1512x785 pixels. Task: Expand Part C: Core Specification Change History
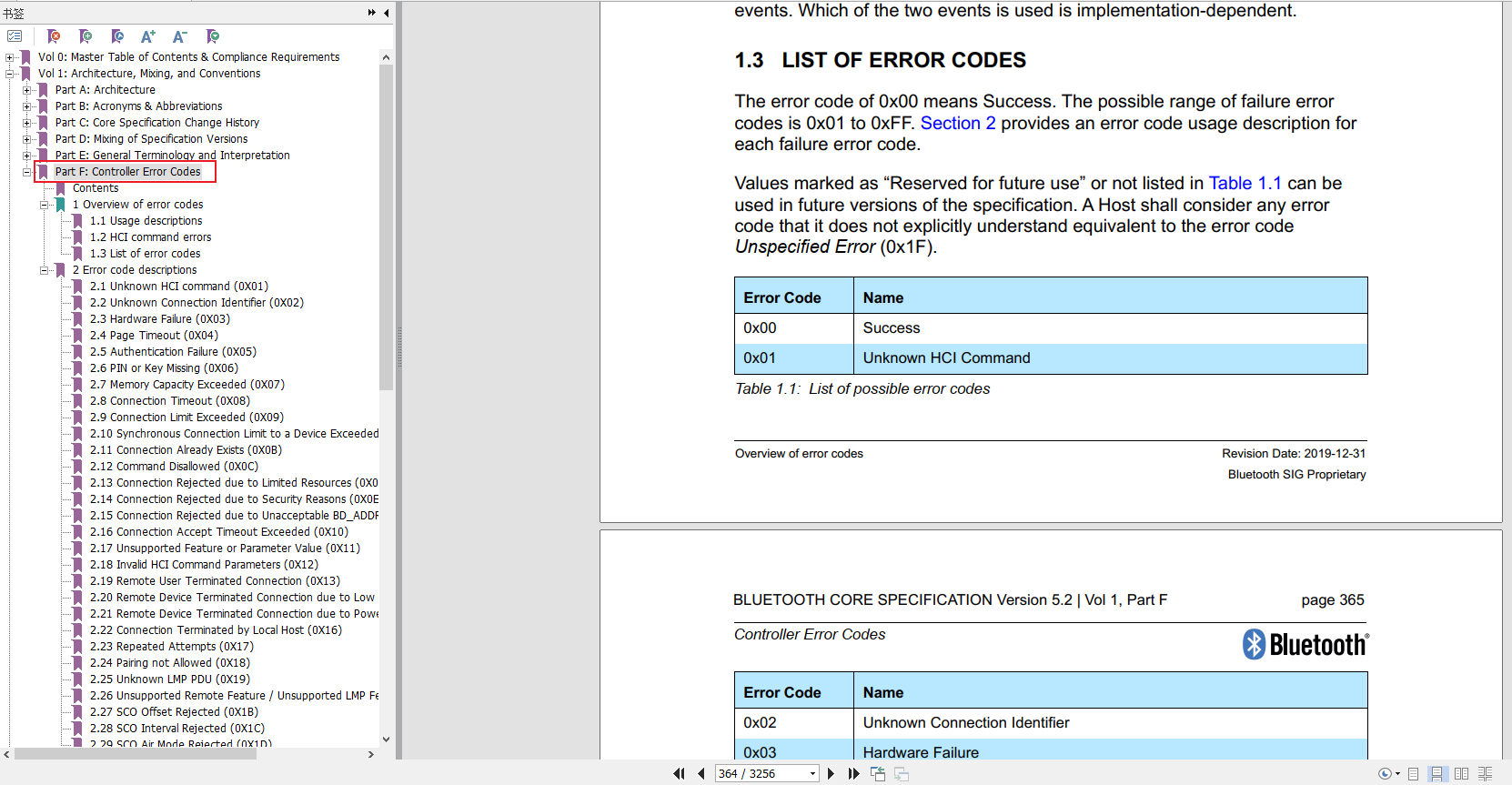pyautogui.click(x=27, y=123)
